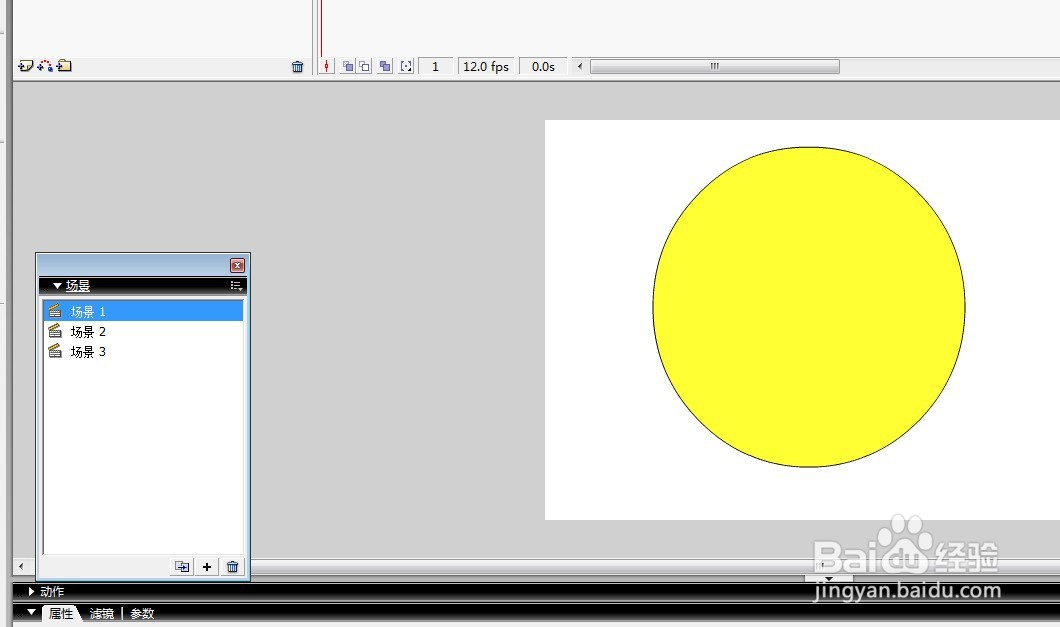Click the stage scroll left arrow
Image resolution: width=1060 pixels, height=627 pixels.
coord(22,566)
